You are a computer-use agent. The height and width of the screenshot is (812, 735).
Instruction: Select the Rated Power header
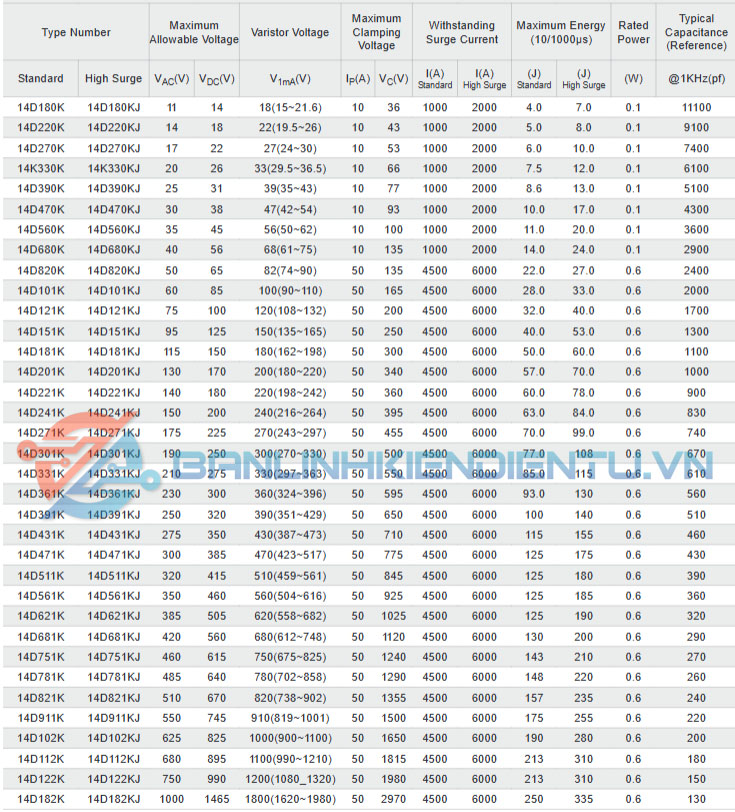click(633, 32)
